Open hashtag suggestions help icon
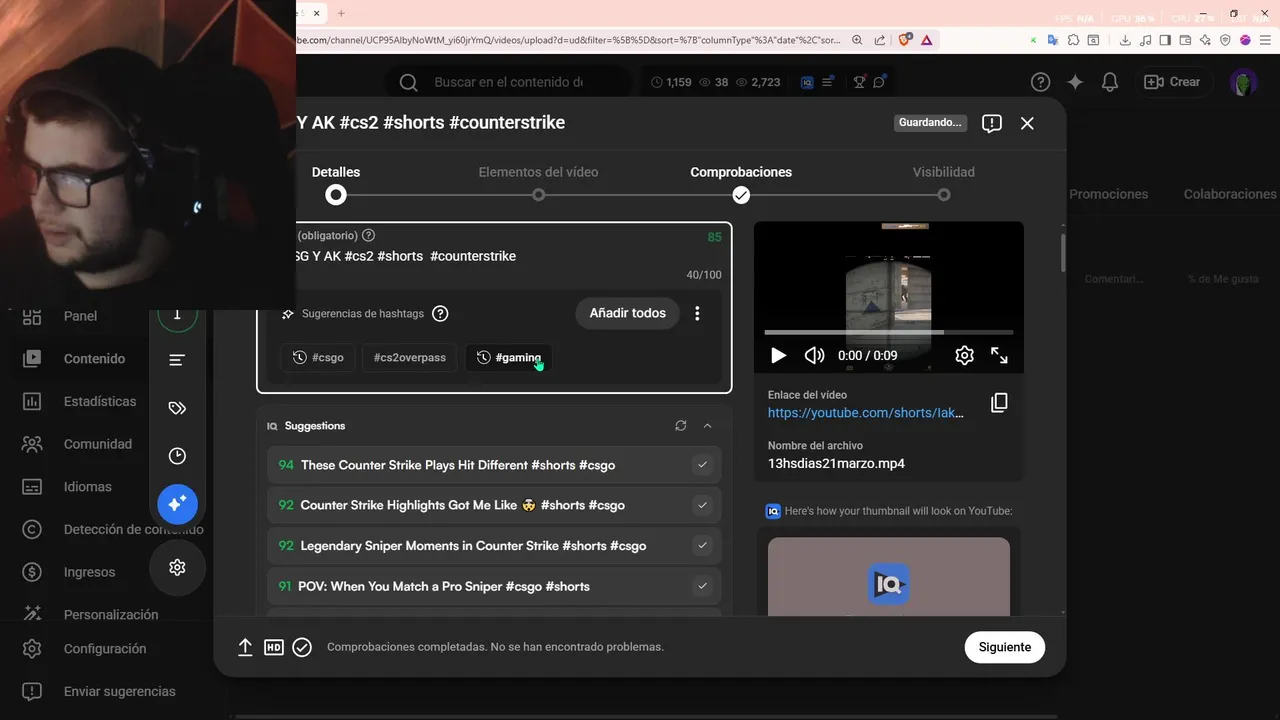This screenshot has height=720, width=1280. tap(440, 313)
